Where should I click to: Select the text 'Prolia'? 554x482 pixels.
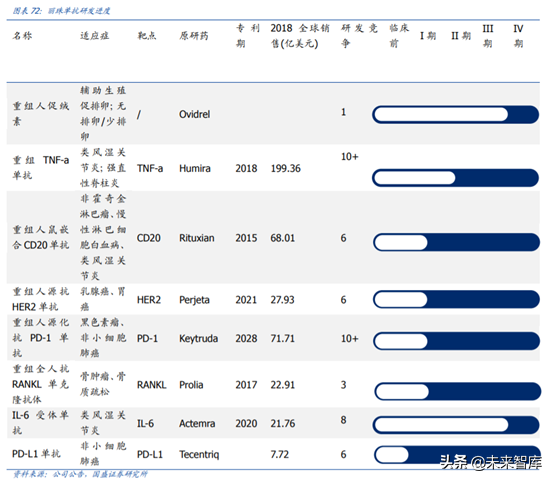point(191,384)
